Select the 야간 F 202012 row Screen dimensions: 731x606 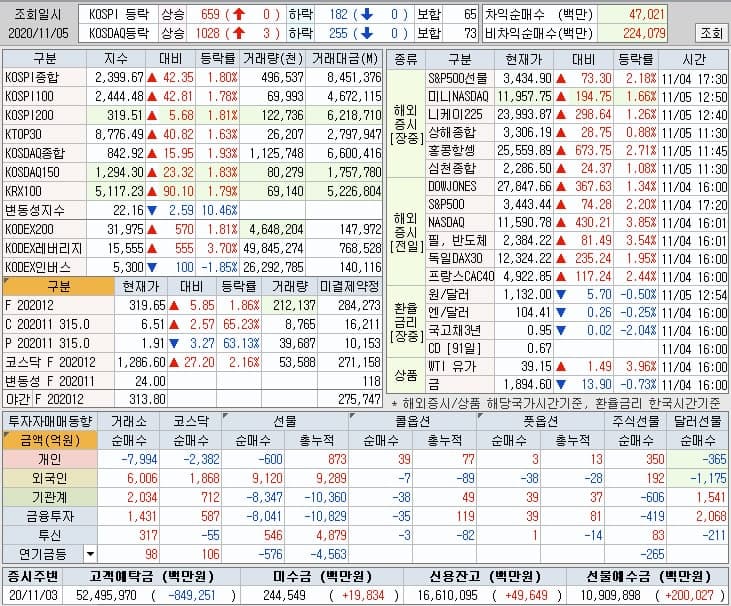click(193, 399)
